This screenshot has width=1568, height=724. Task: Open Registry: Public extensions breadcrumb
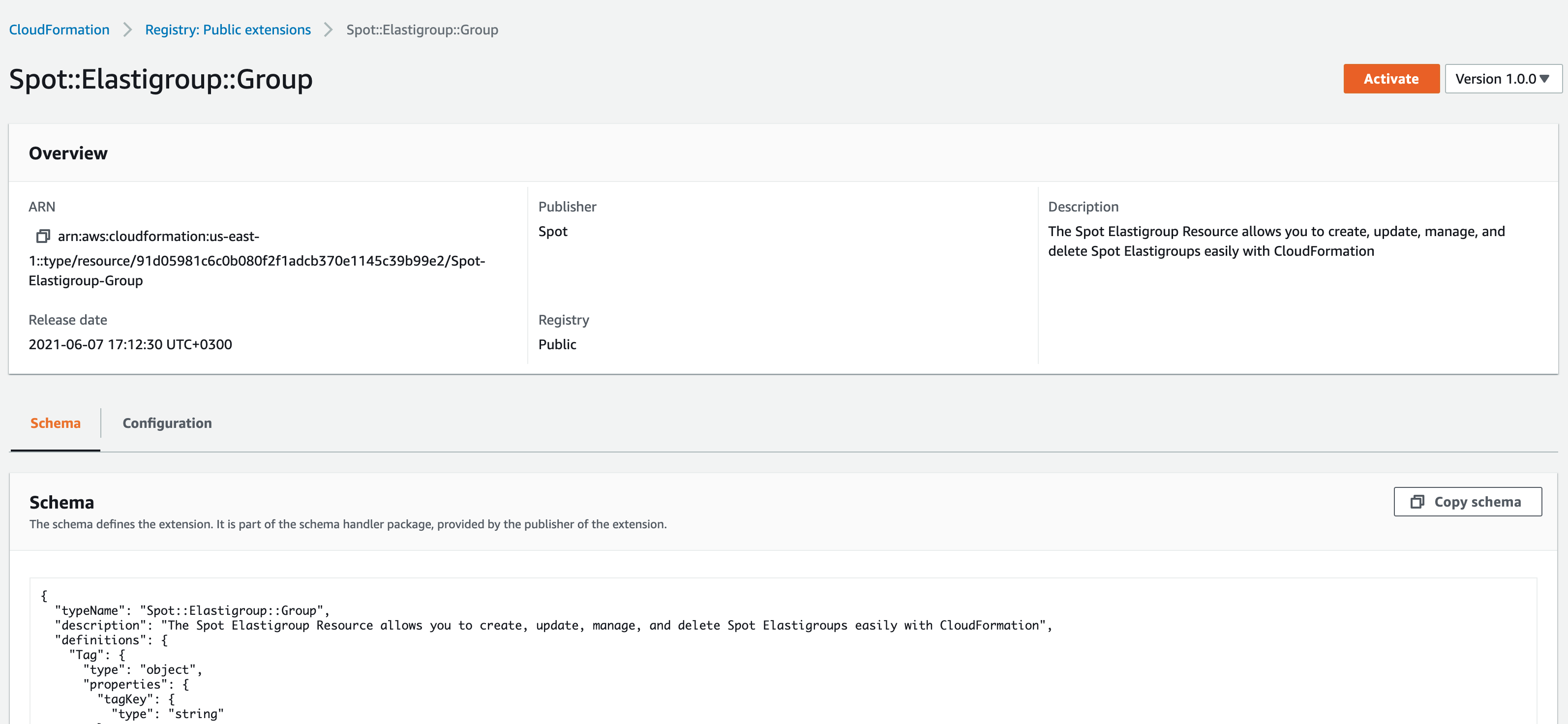pyautogui.click(x=228, y=30)
